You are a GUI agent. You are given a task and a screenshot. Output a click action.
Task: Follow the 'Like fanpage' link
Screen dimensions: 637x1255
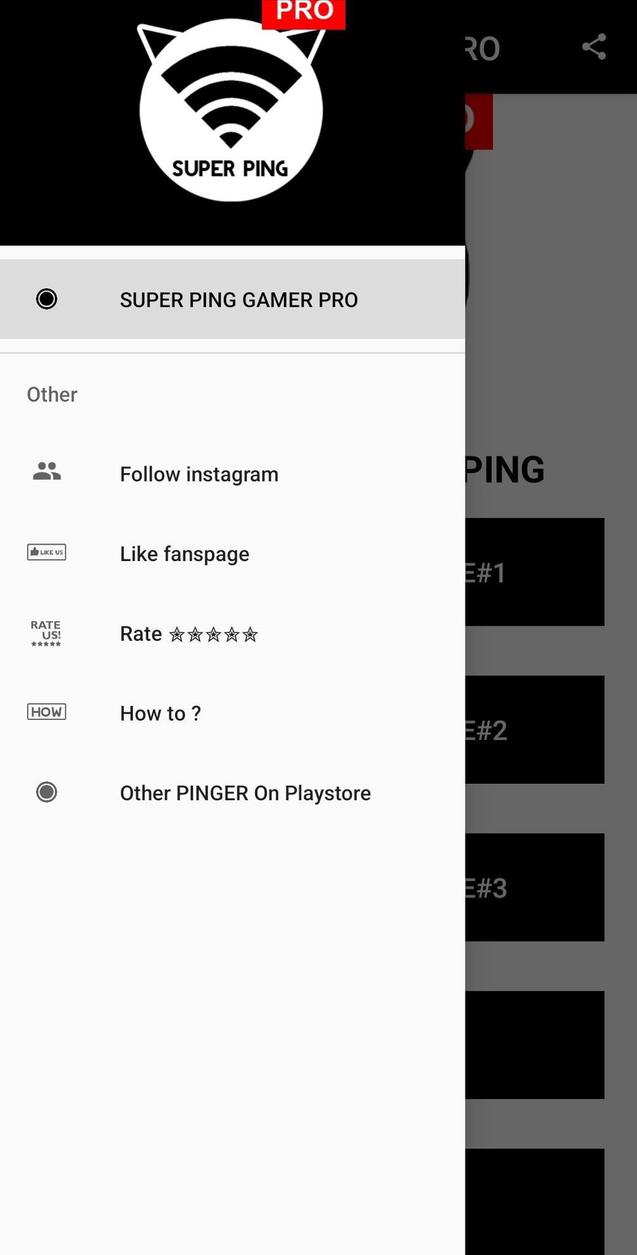(184, 553)
